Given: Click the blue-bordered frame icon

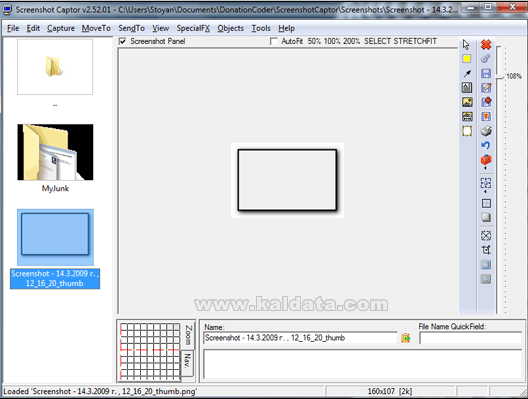Looking at the screenshot, I should 486,265.
